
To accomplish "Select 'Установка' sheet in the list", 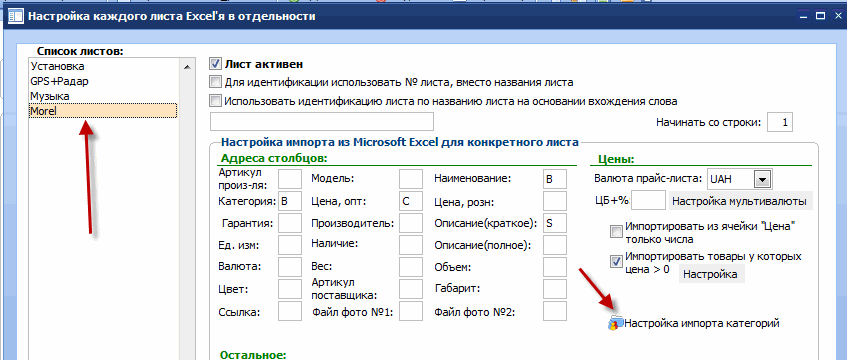I will coord(104,67).
